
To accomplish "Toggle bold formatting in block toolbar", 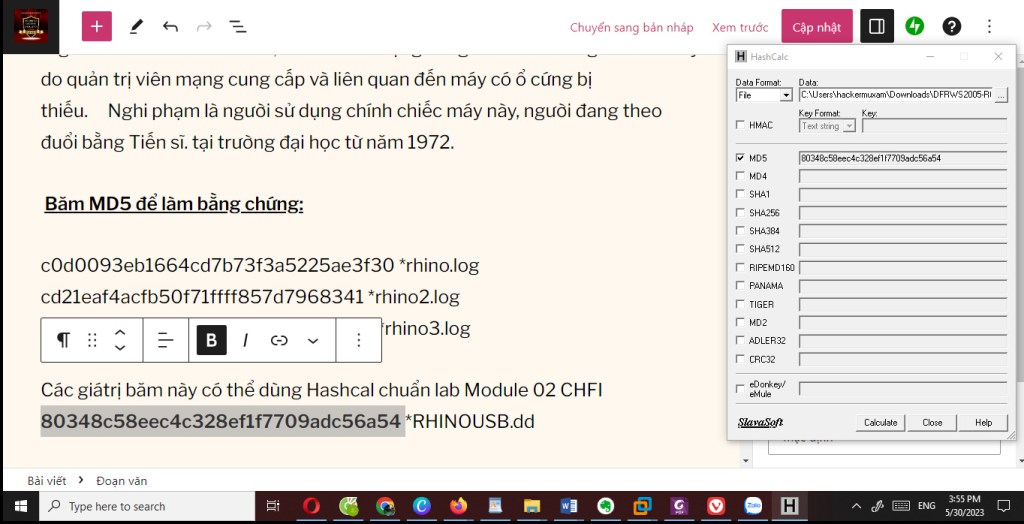I will pyautogui.click(x=212, y=340).
